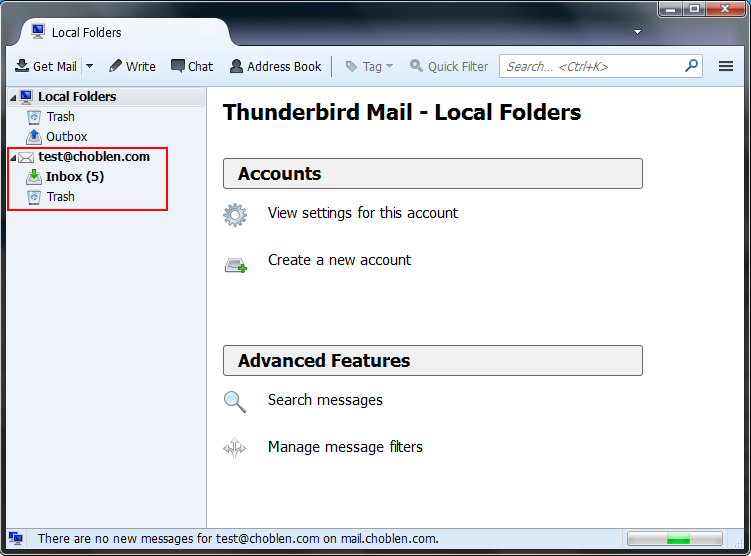The image size is (751, 556).
Task: Click Create a new account link
Action: (x=339, y=260)
